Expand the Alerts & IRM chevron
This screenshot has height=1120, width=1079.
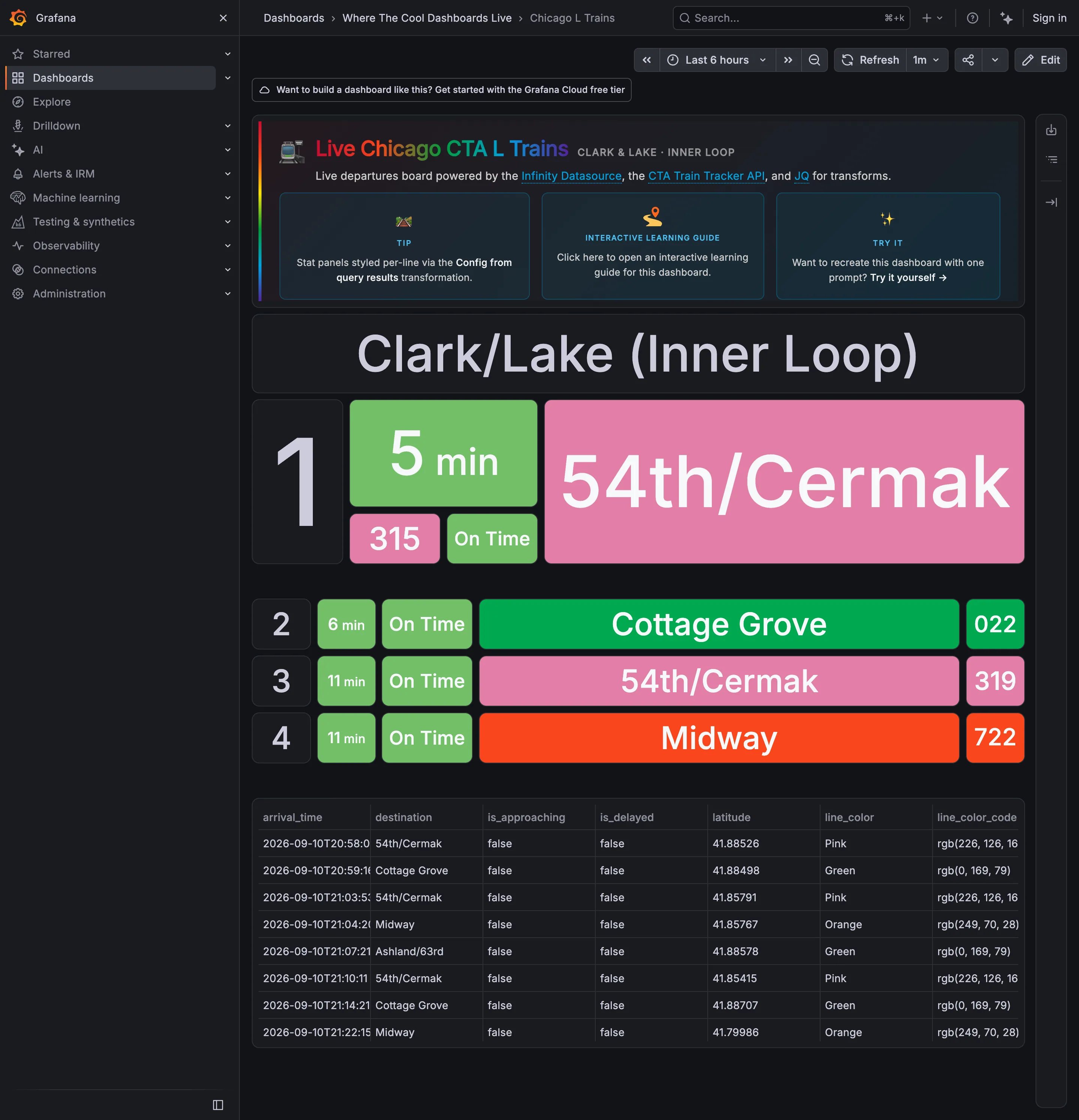click(227, 174)
